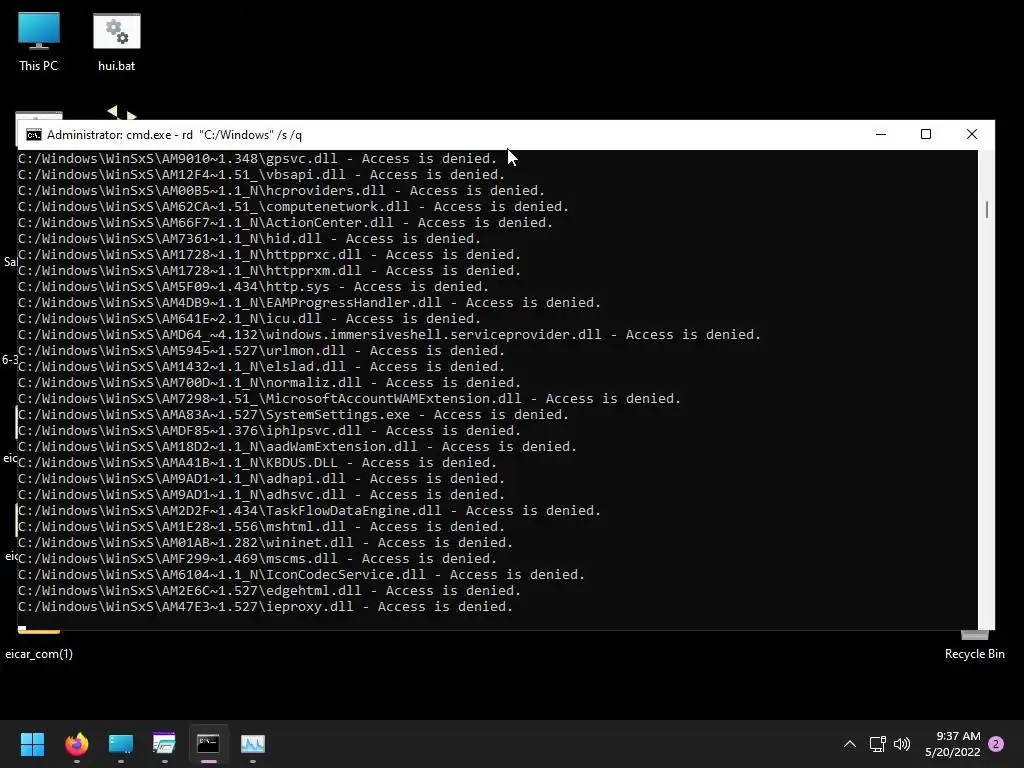
Task: Open the volume speaker tray icon
Action: (x=902, y=744)
